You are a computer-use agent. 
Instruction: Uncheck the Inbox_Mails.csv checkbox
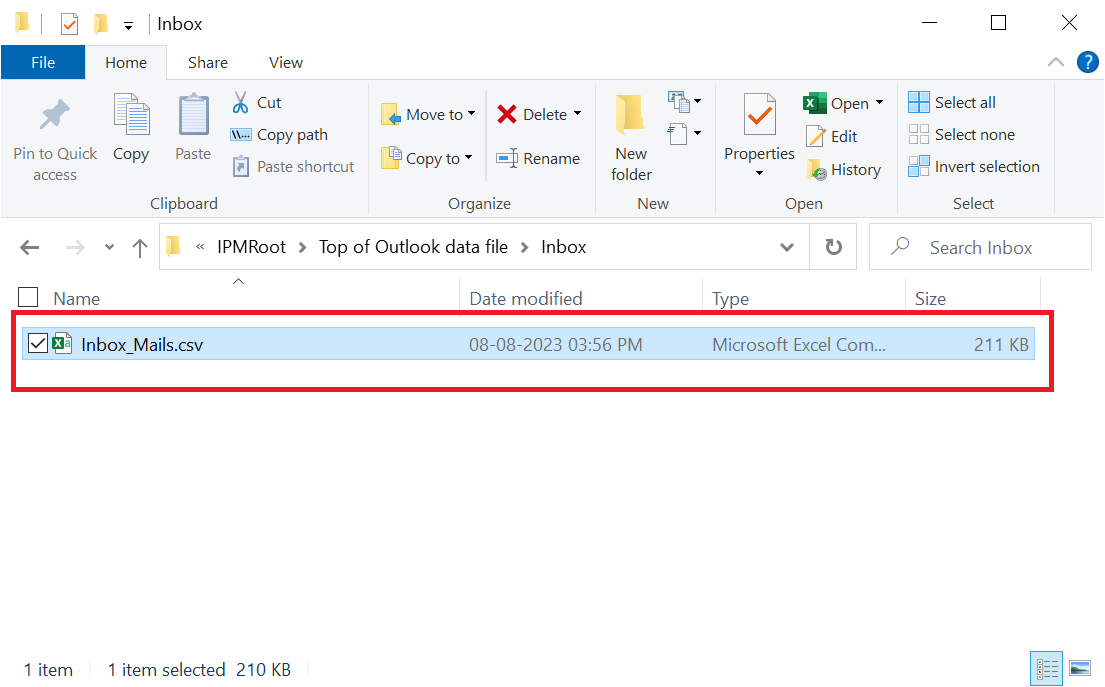[x=37, y=344]
